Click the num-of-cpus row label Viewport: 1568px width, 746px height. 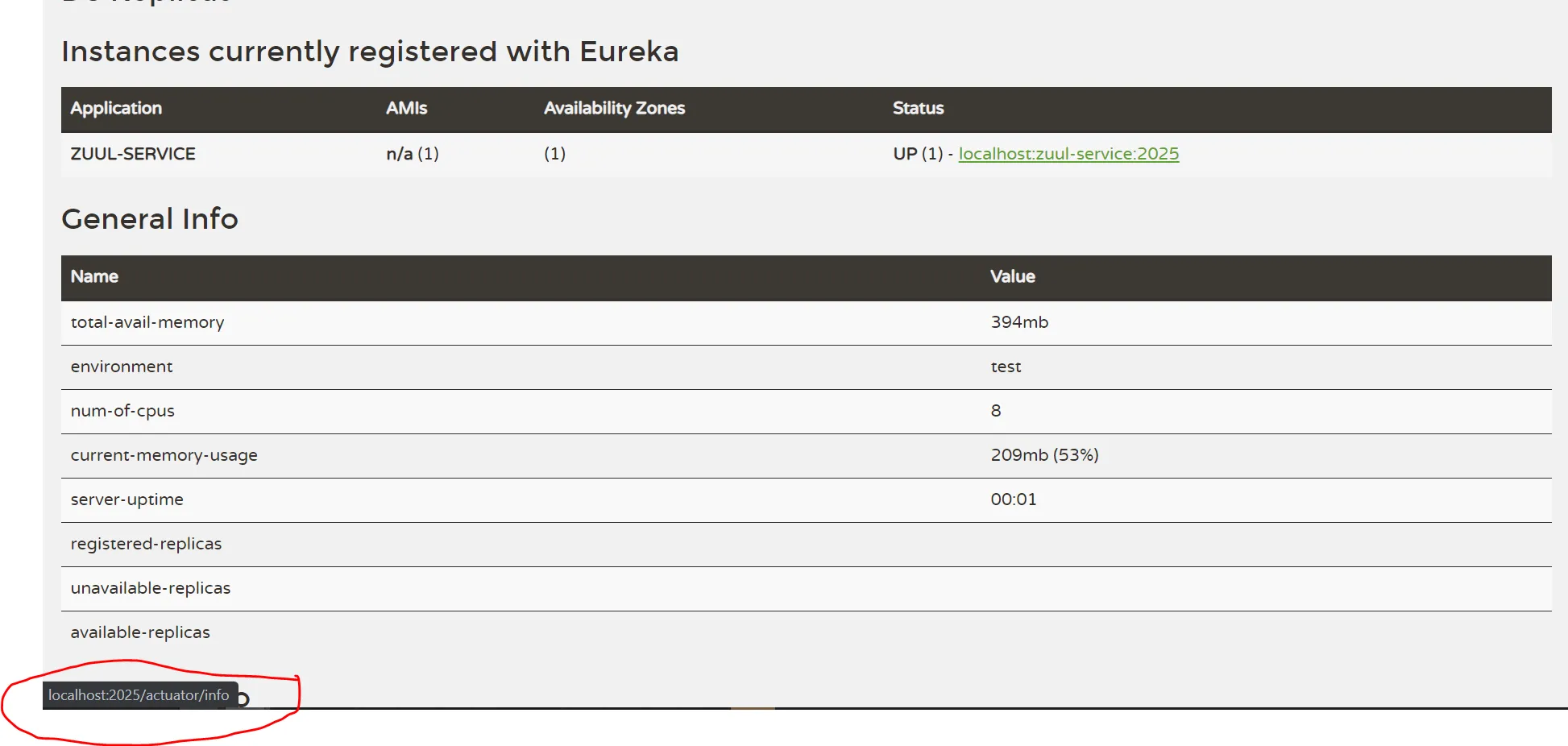pos(122,411)
